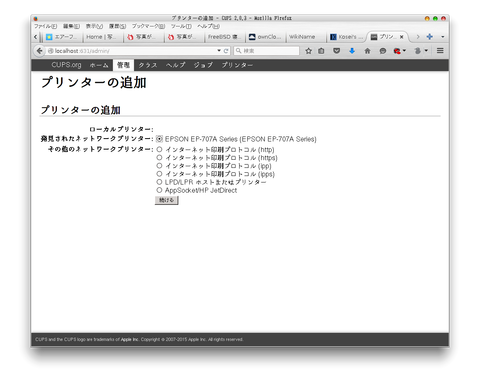The width and height of the screenshot is (480, 382).
Task: Expand the red extension dropdown arrow
Action: point(404,51)
